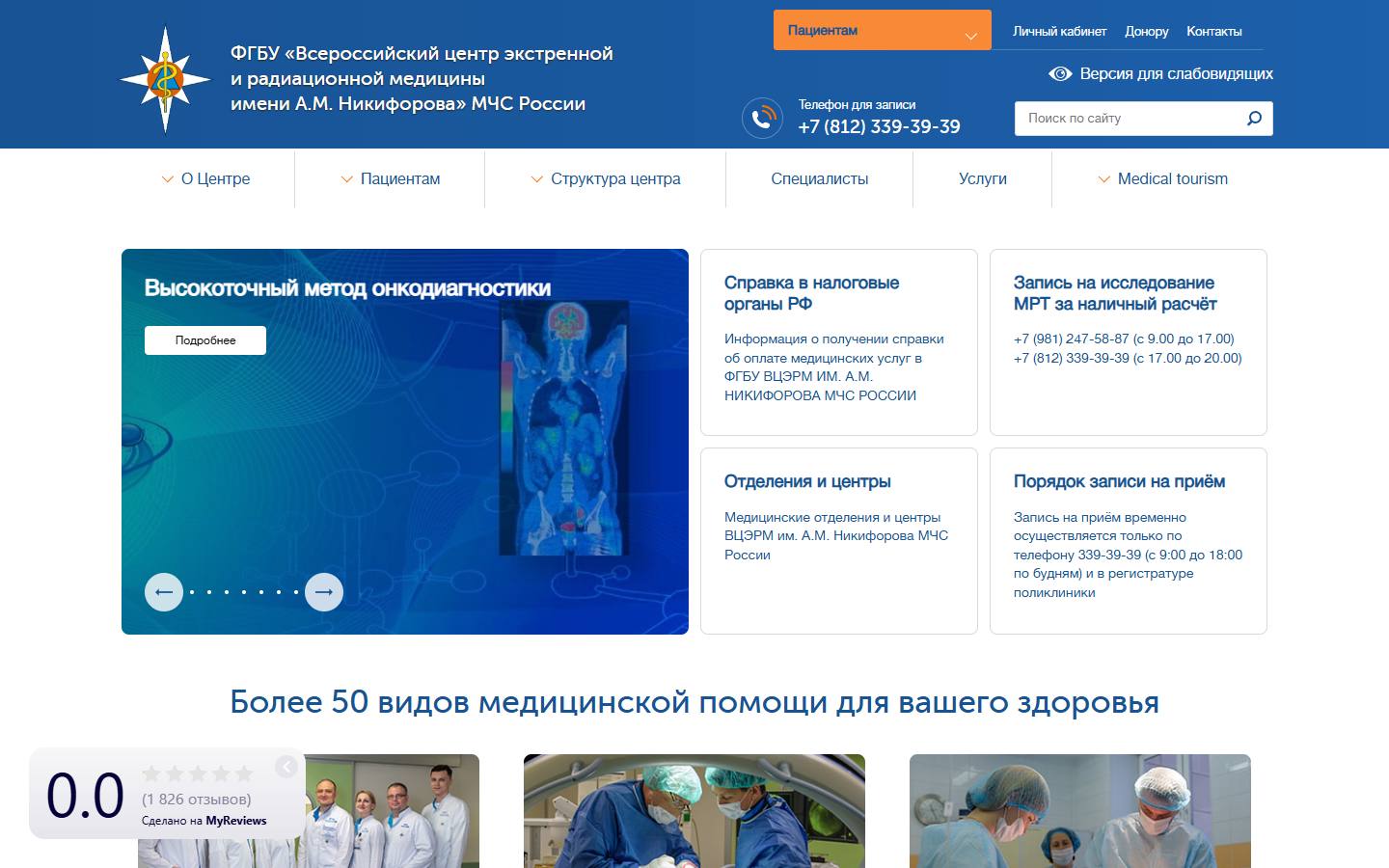Click the site title ФГБУ Всероссийский центр
This screenshot has height=868, width=1389.
click(422, 78)
